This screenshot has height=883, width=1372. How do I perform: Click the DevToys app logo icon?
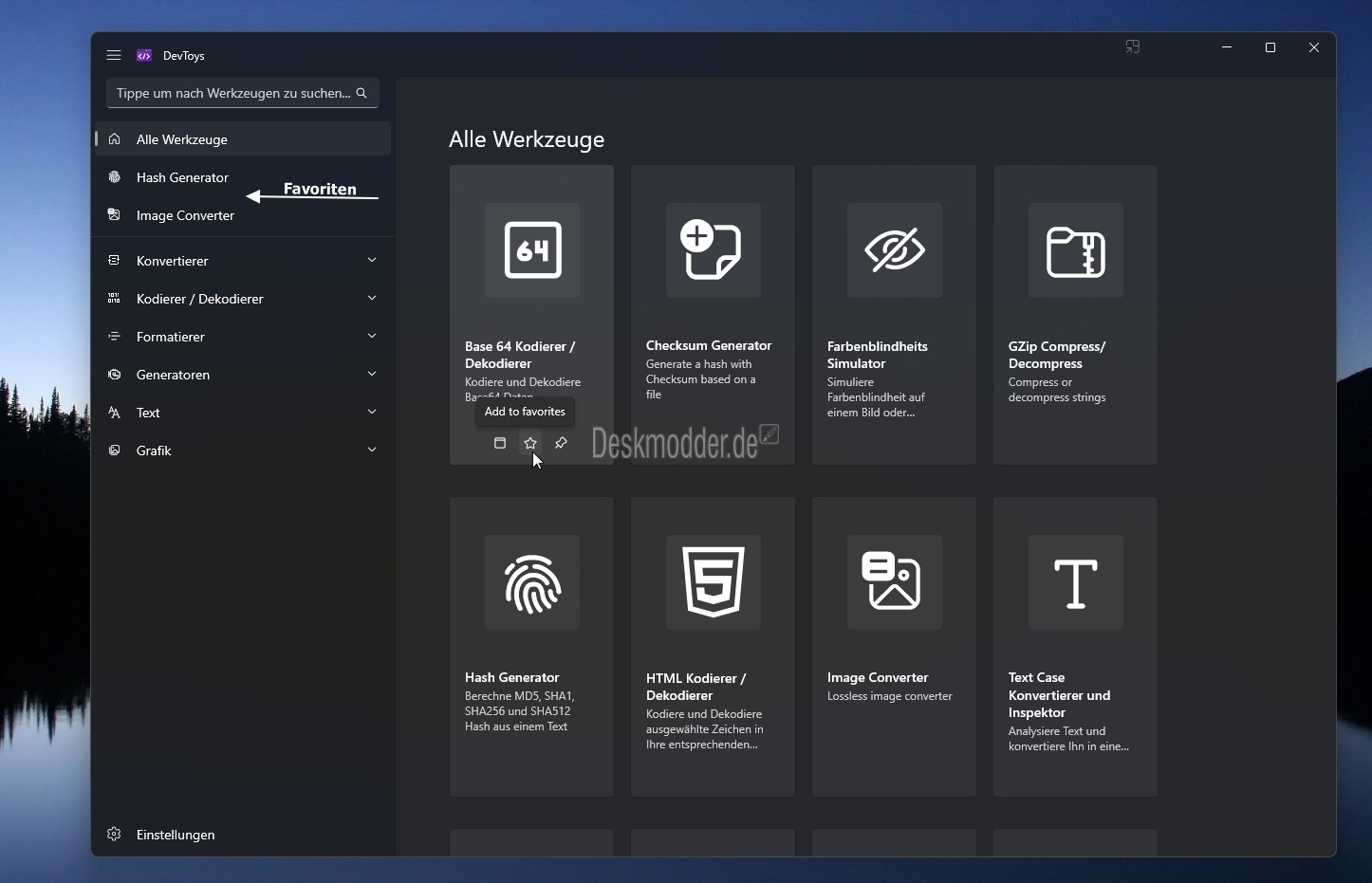(144, 55)
